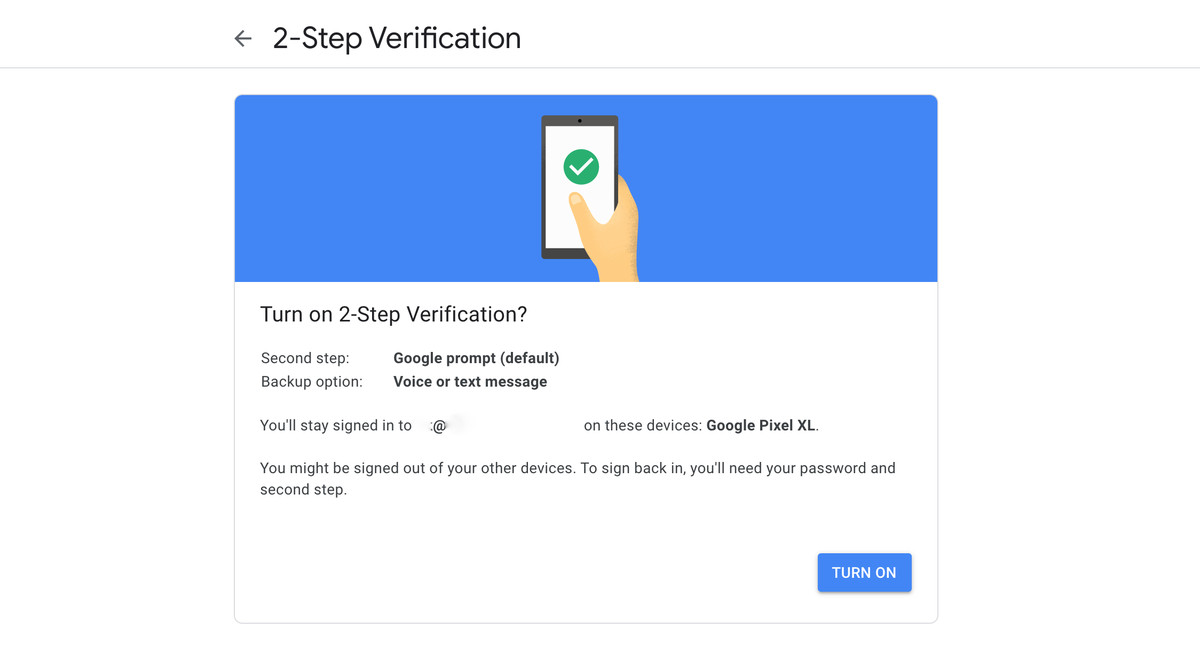Click the blurred email address

point(498,426)
